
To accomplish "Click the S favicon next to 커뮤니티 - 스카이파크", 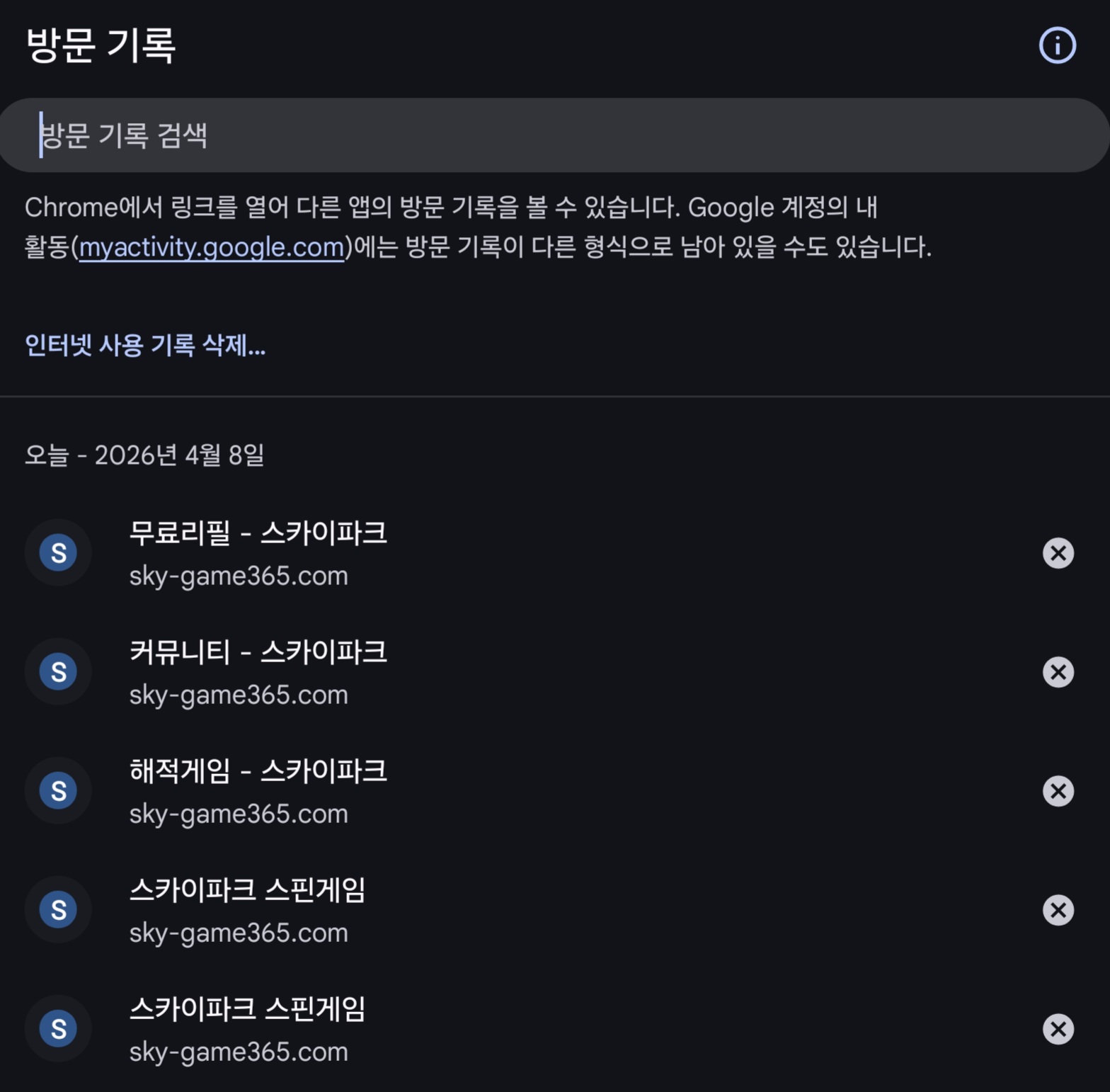I will pos(58,671).
